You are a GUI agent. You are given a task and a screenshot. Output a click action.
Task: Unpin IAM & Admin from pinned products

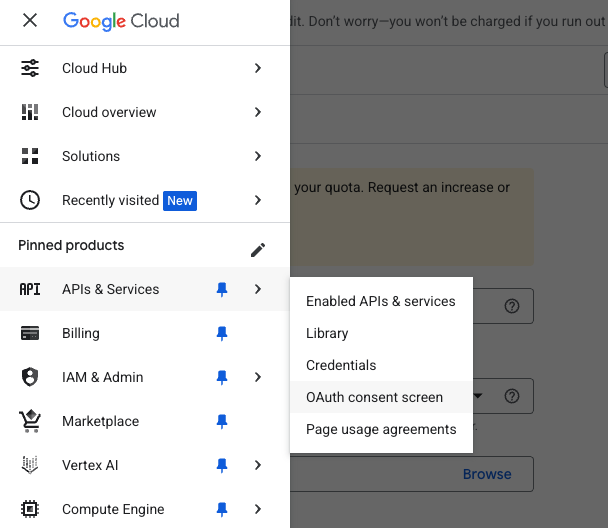click(x=222, y=377)
